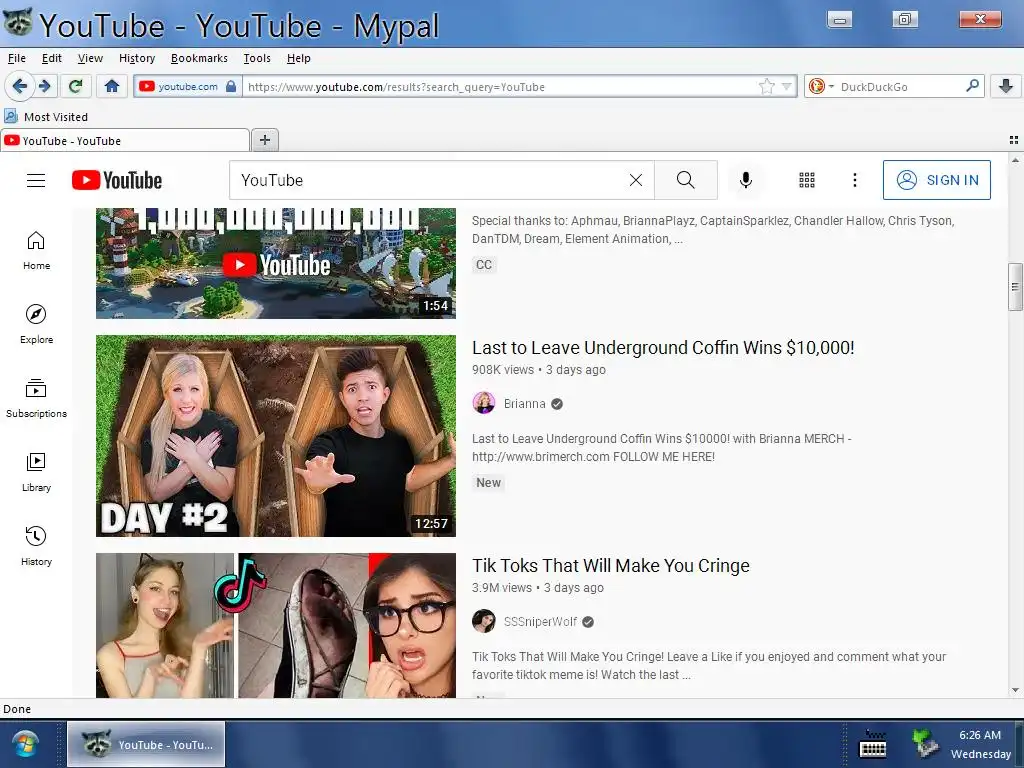Open the list all tabs grid icon
This screenshot has height=768, width=1024.
point(1014,140)
